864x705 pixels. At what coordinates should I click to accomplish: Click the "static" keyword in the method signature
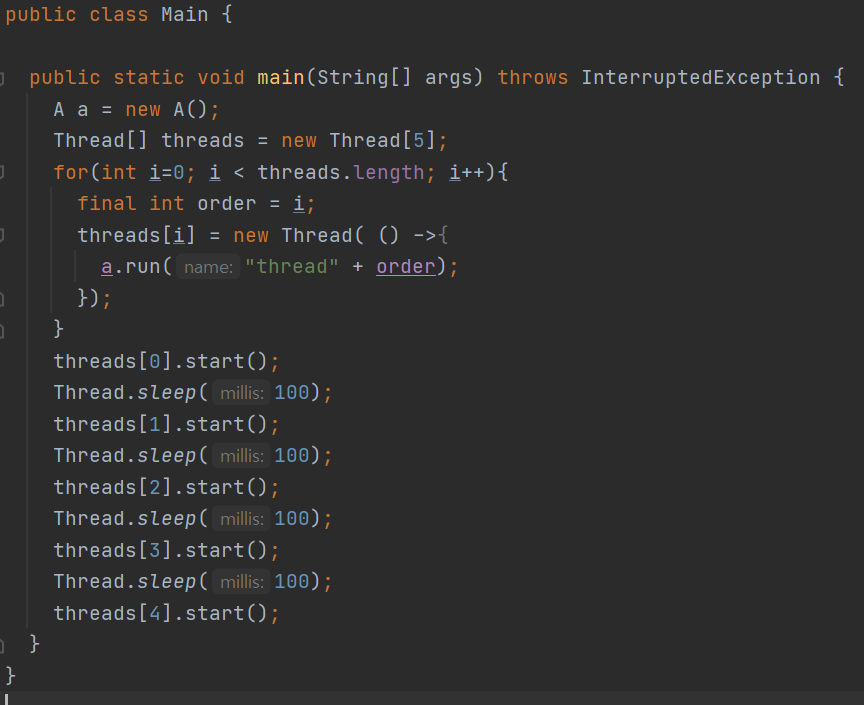(149, 77)
